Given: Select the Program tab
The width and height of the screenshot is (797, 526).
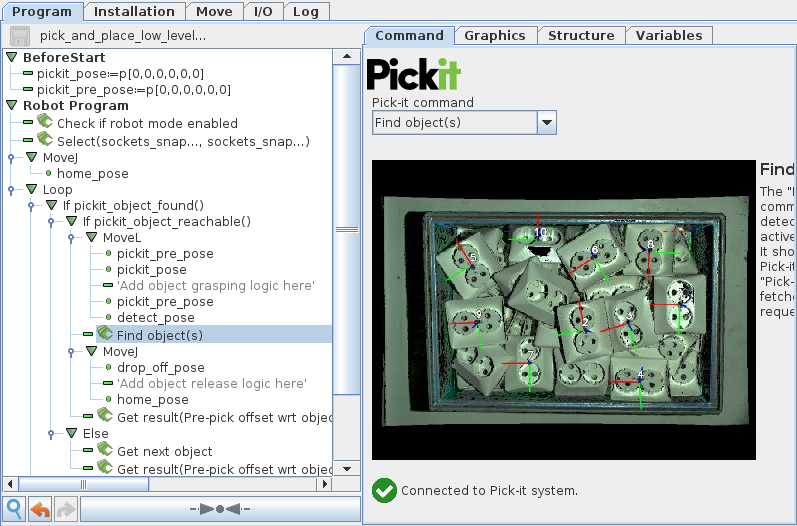Looking at the screenshot, I should click(x=42, y=12).
